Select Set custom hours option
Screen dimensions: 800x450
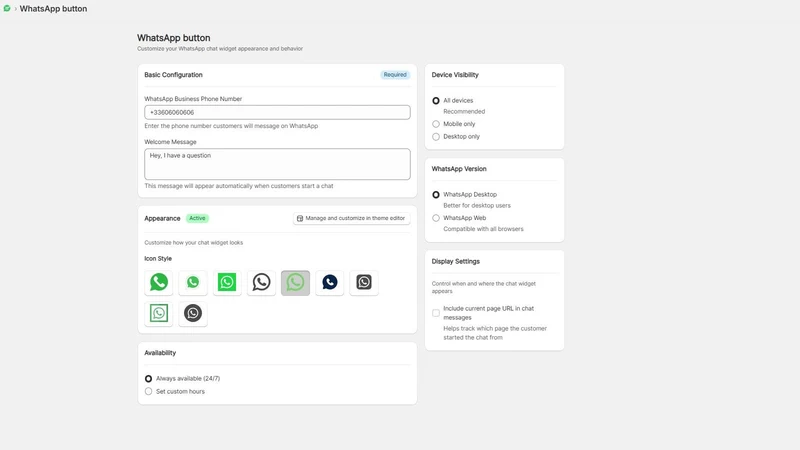(x=148, y=391)
